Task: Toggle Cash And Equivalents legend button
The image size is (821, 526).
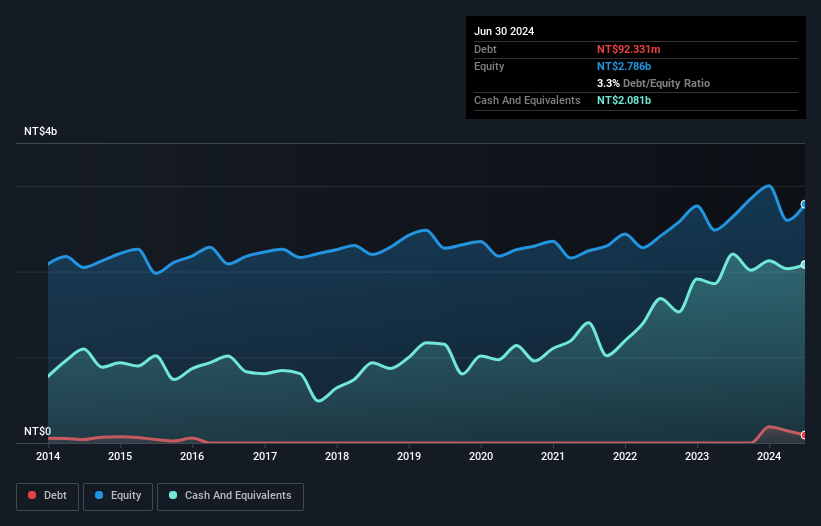Action: click(230, 496)
